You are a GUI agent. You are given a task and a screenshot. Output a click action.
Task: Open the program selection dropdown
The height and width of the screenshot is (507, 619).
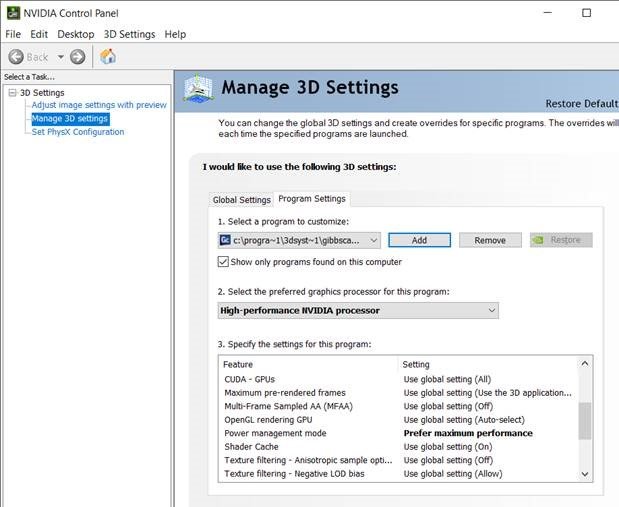[x=299, y=240]
